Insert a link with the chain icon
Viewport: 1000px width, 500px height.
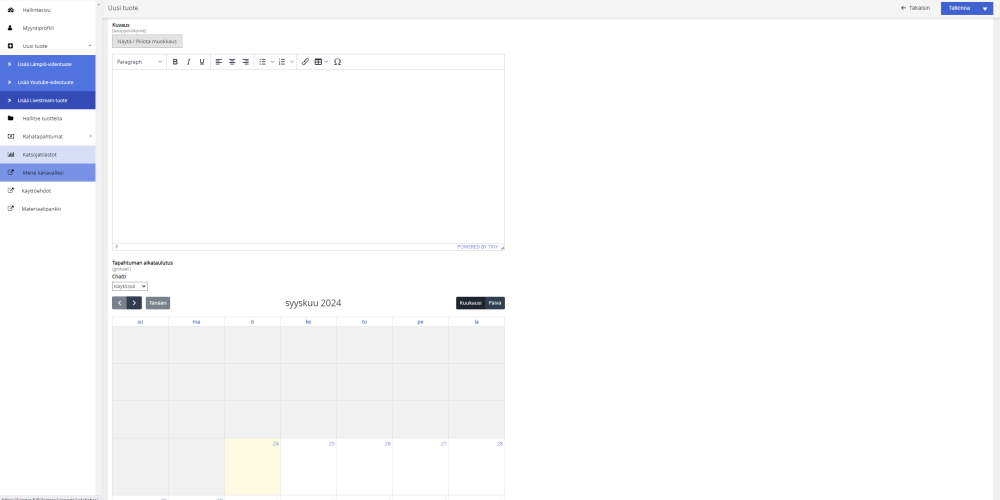pos(305,62)
